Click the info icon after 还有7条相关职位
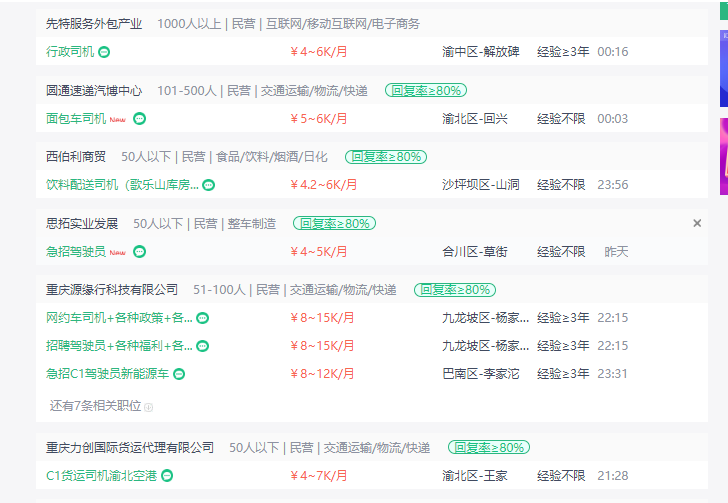Screen dimensions: 728x503 coord(149,407)
